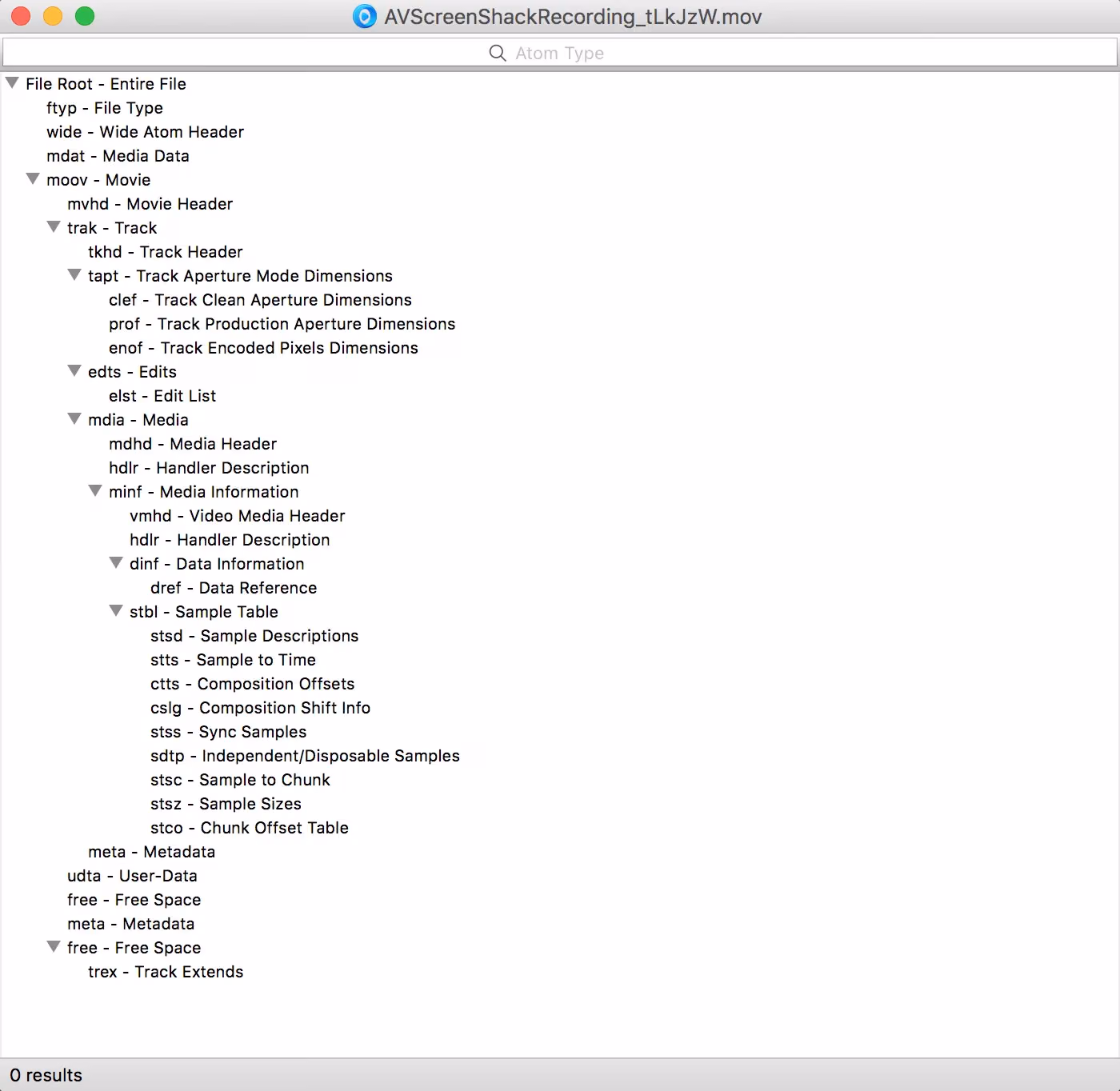Select mvhd Movie Header atom

150,204
